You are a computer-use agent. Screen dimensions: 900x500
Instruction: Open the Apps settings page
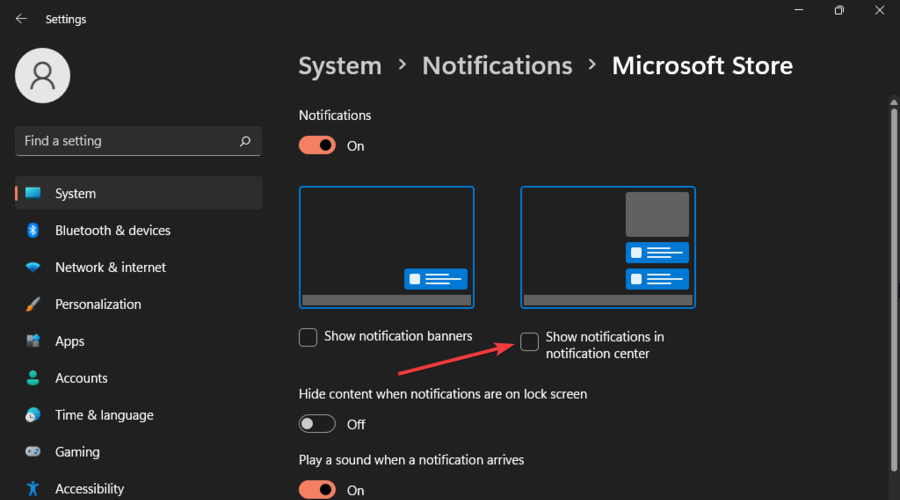tap(70, 342)
